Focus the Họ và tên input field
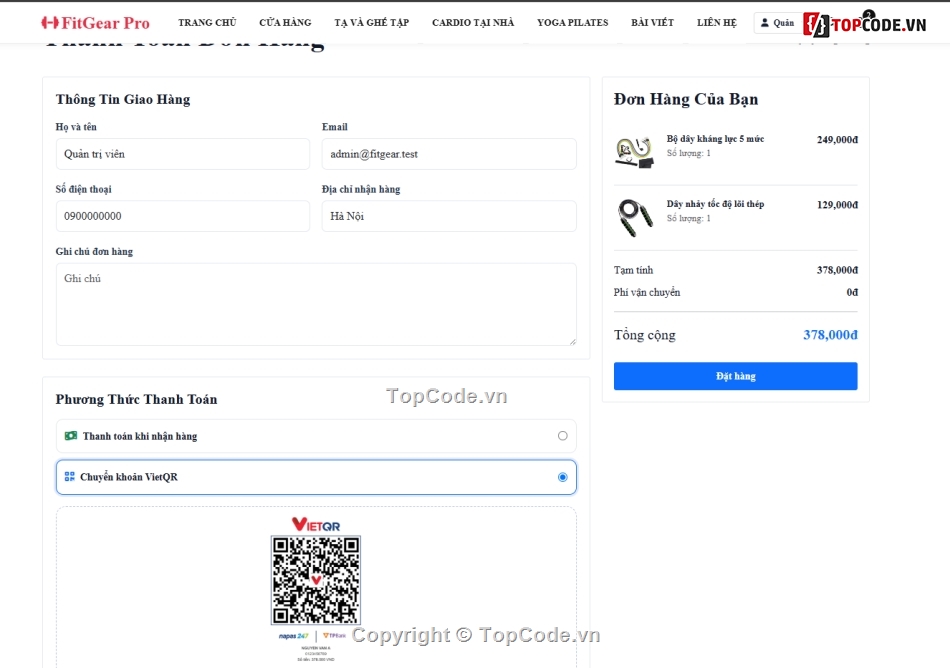Screen dimensions: 950x668 point(182,154)
